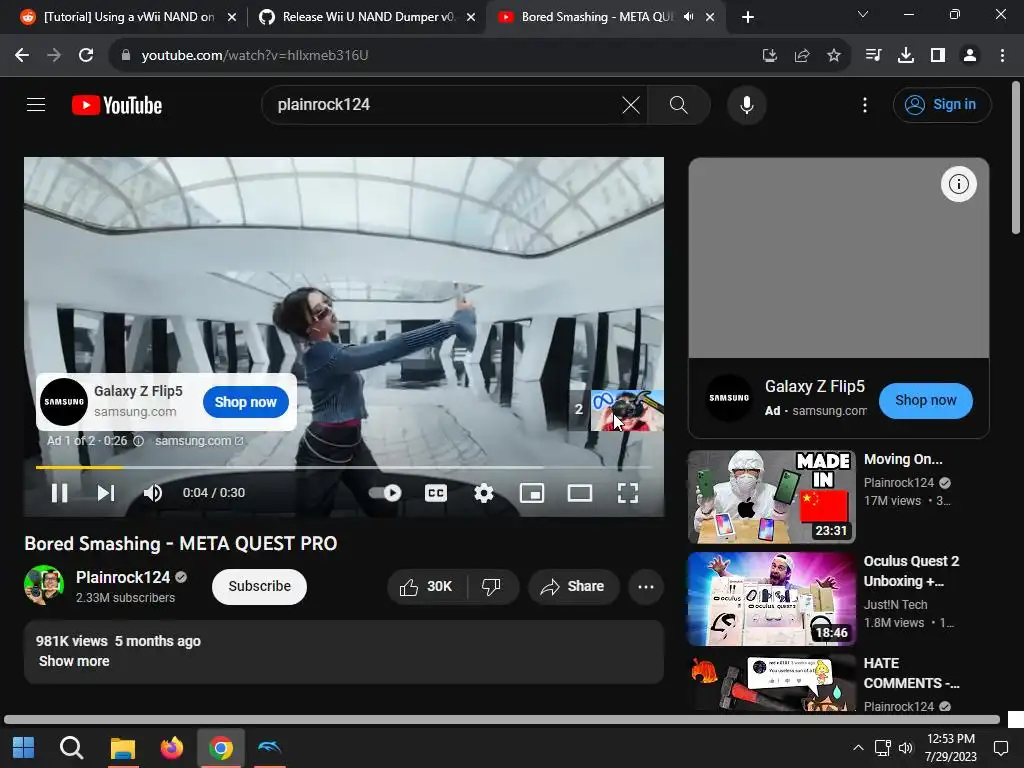This screenshot has height=768, width=1024.
Task: Open File Explorer from the taskbar
Action: click(x=122, y=747)
